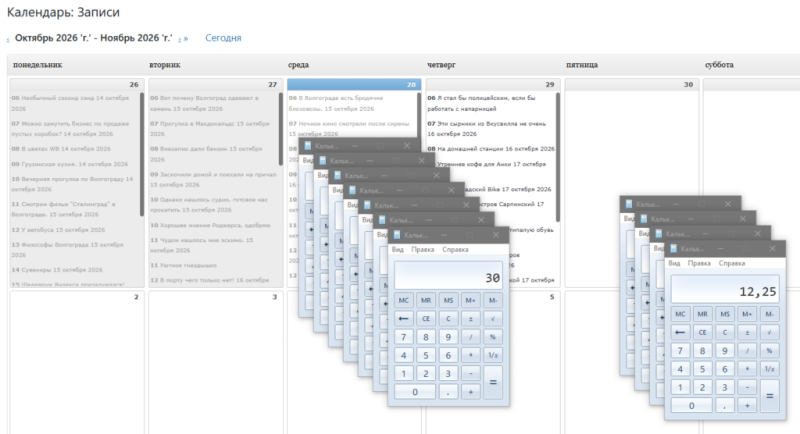Click the Сегодня link
800x434 pixels.
(223, 38)
